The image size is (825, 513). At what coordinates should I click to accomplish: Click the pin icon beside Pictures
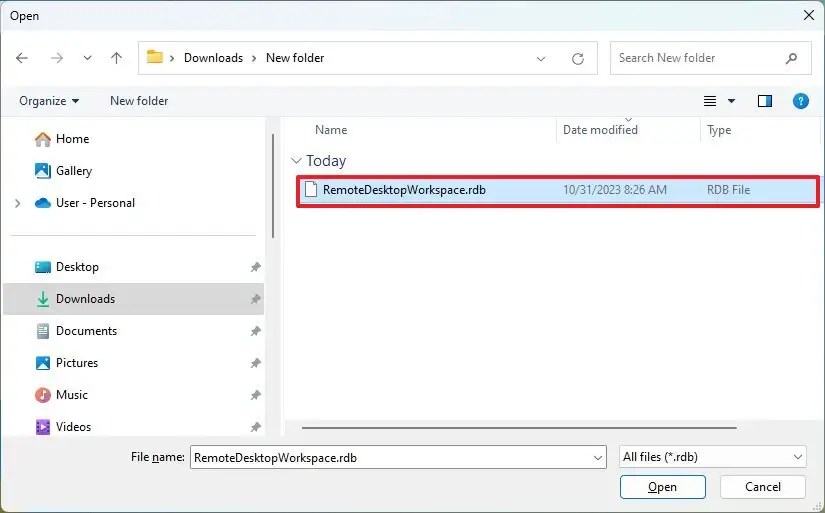[255, 363]
